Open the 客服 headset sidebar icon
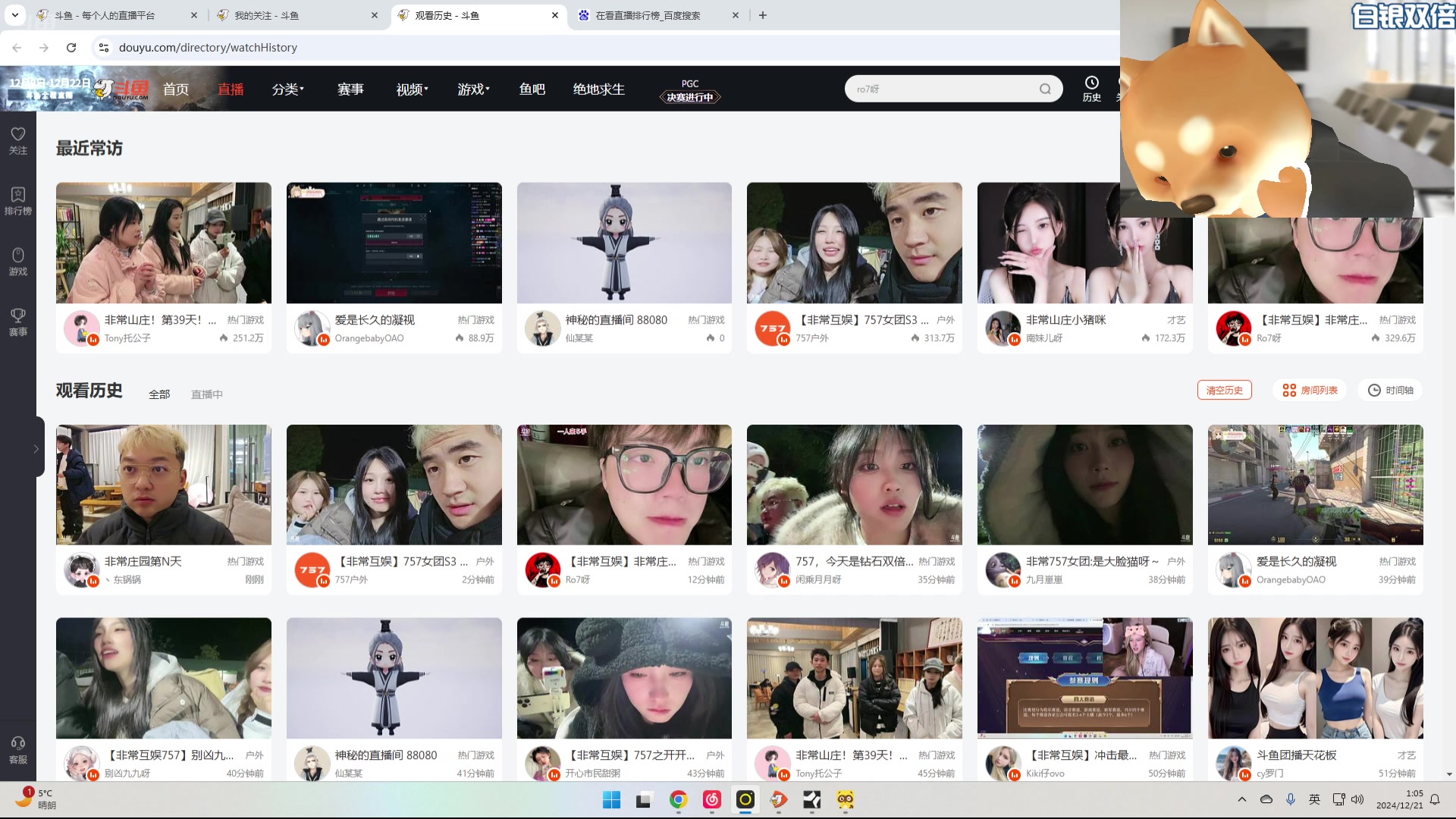 coord(18,750)
